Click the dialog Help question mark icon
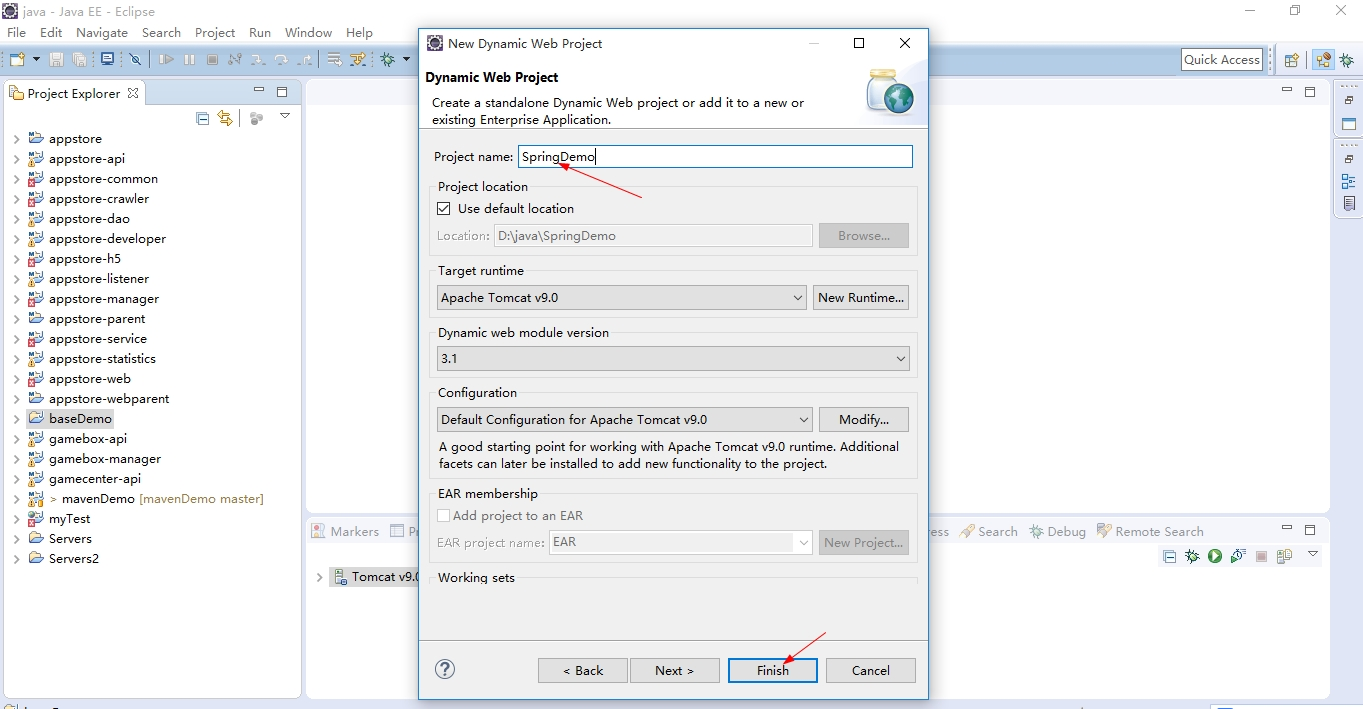The height and width of the screenshot is (709, 1363). pos(446,670)
